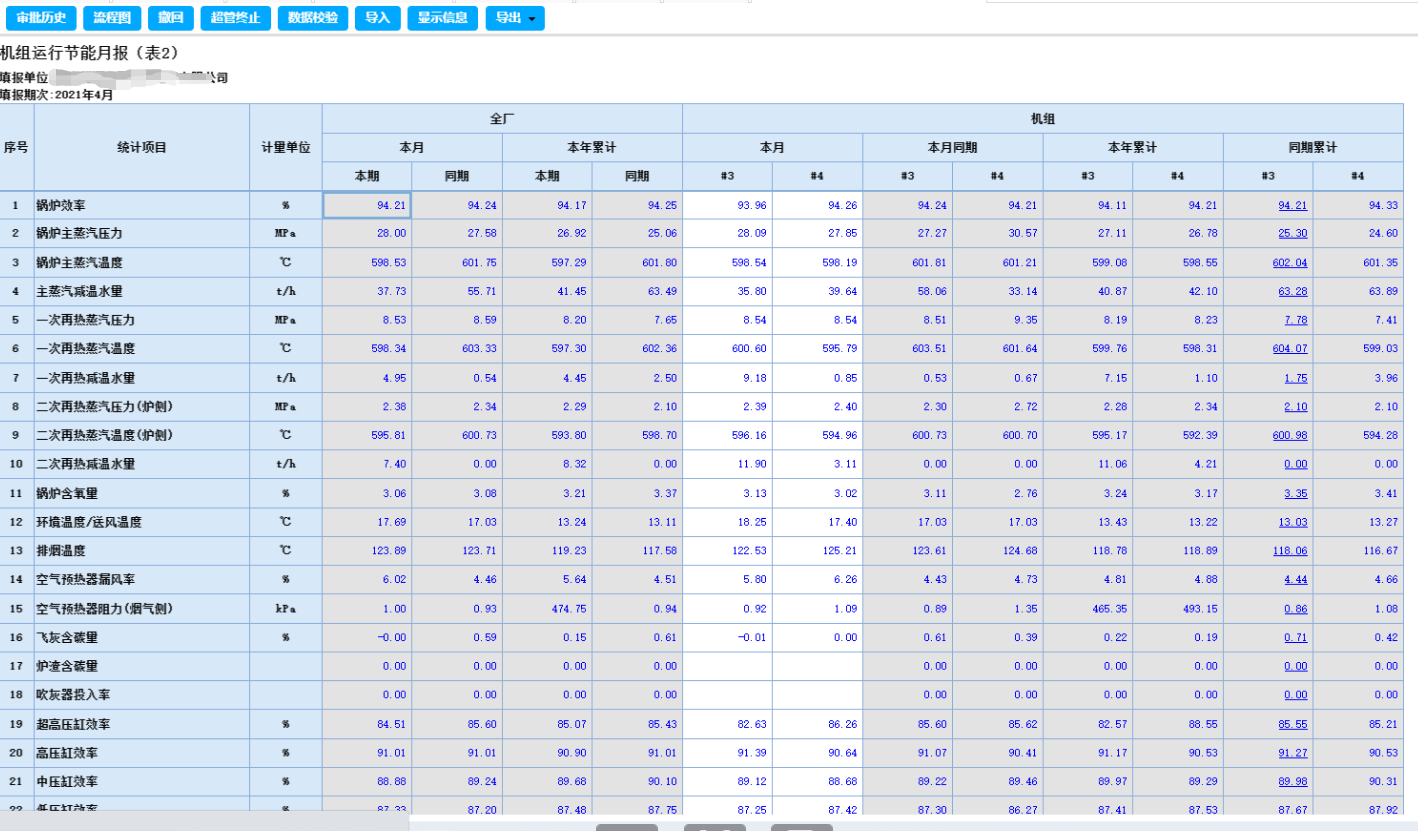Viewport: 1418px width, 831px height.
Task: Edit 空气预热器漏风率 本月 #4 input showing 6.26
Action: point(817,579)
